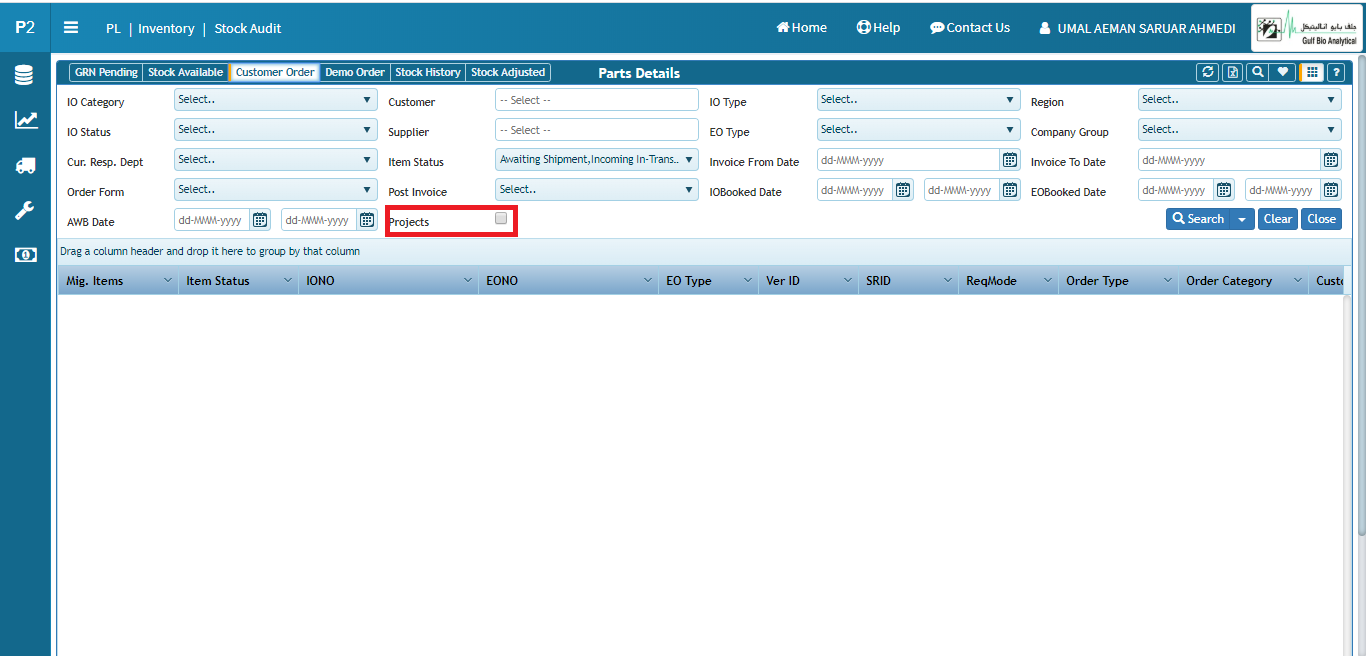1366x656 pixels.
Task: Open calendar for Invoice To Date
Action: coord(1331,160)
